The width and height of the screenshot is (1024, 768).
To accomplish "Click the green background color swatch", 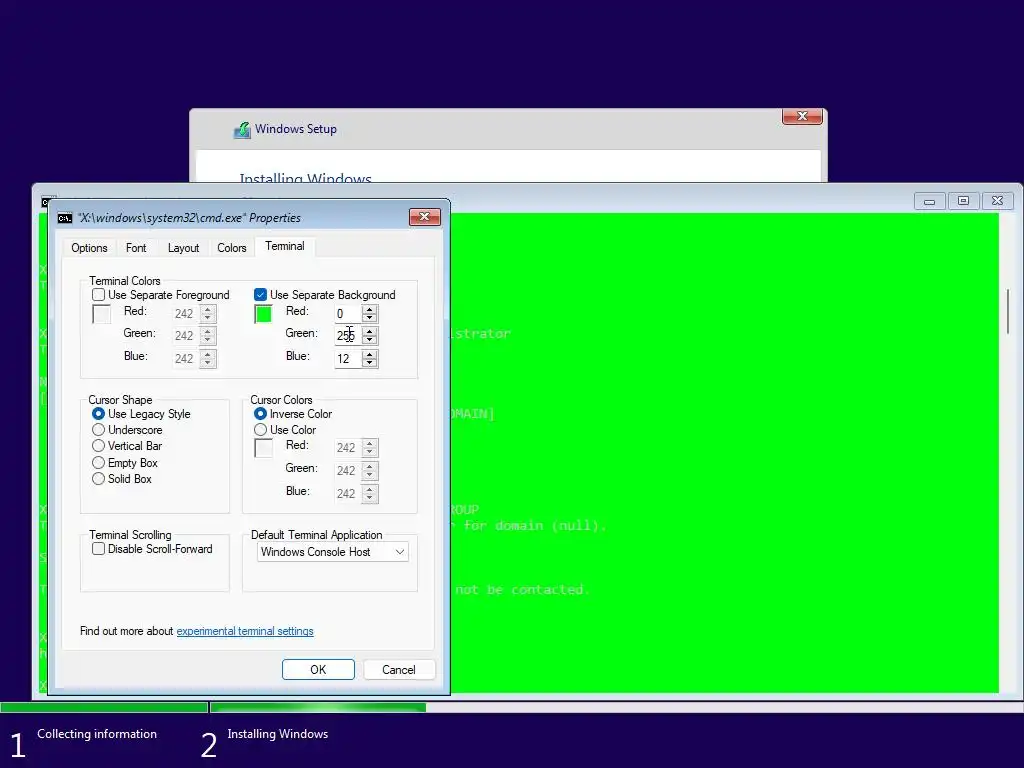I will click(x=264, y=314).
